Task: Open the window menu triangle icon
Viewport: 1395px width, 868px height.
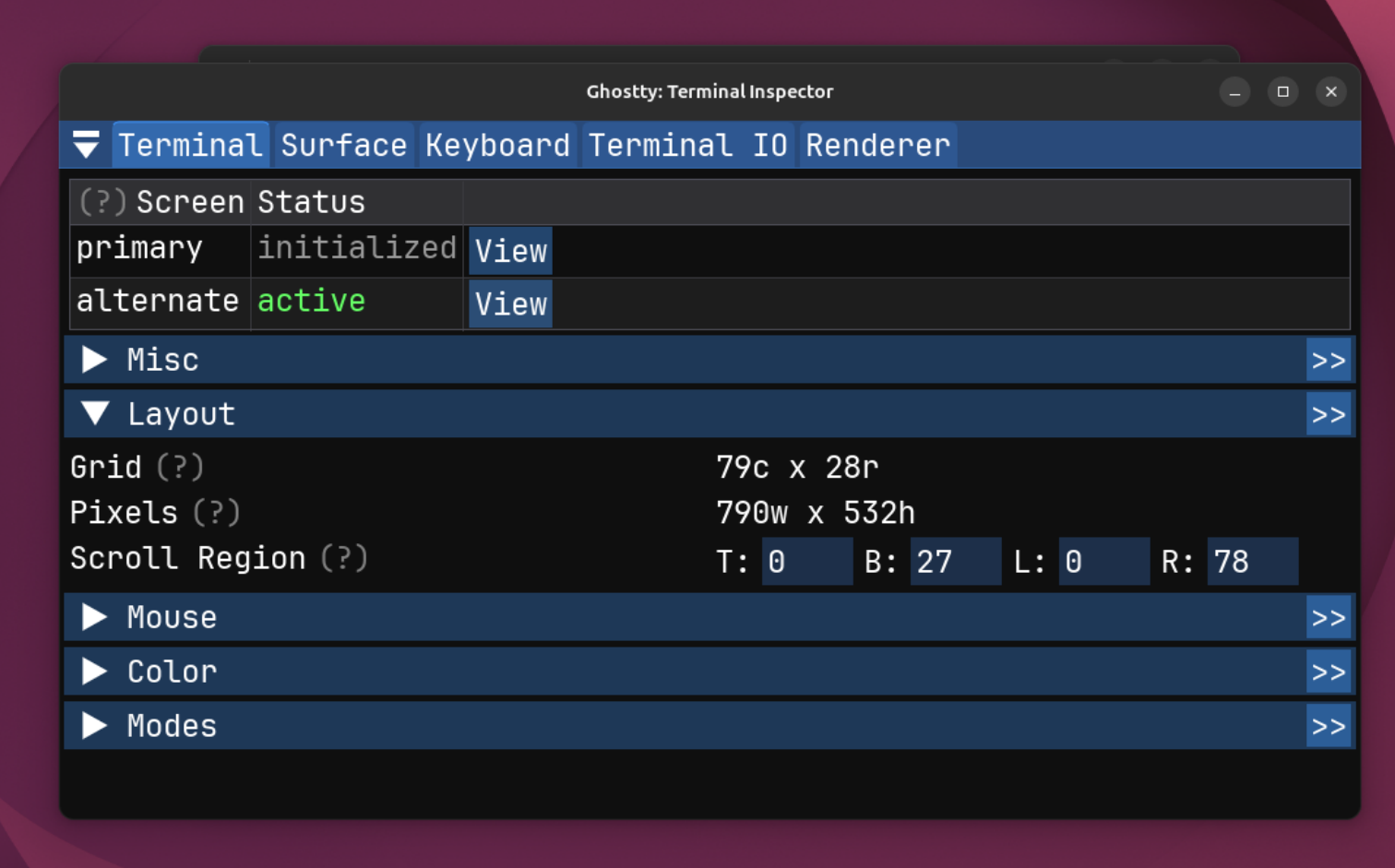Action: [86, 145]
